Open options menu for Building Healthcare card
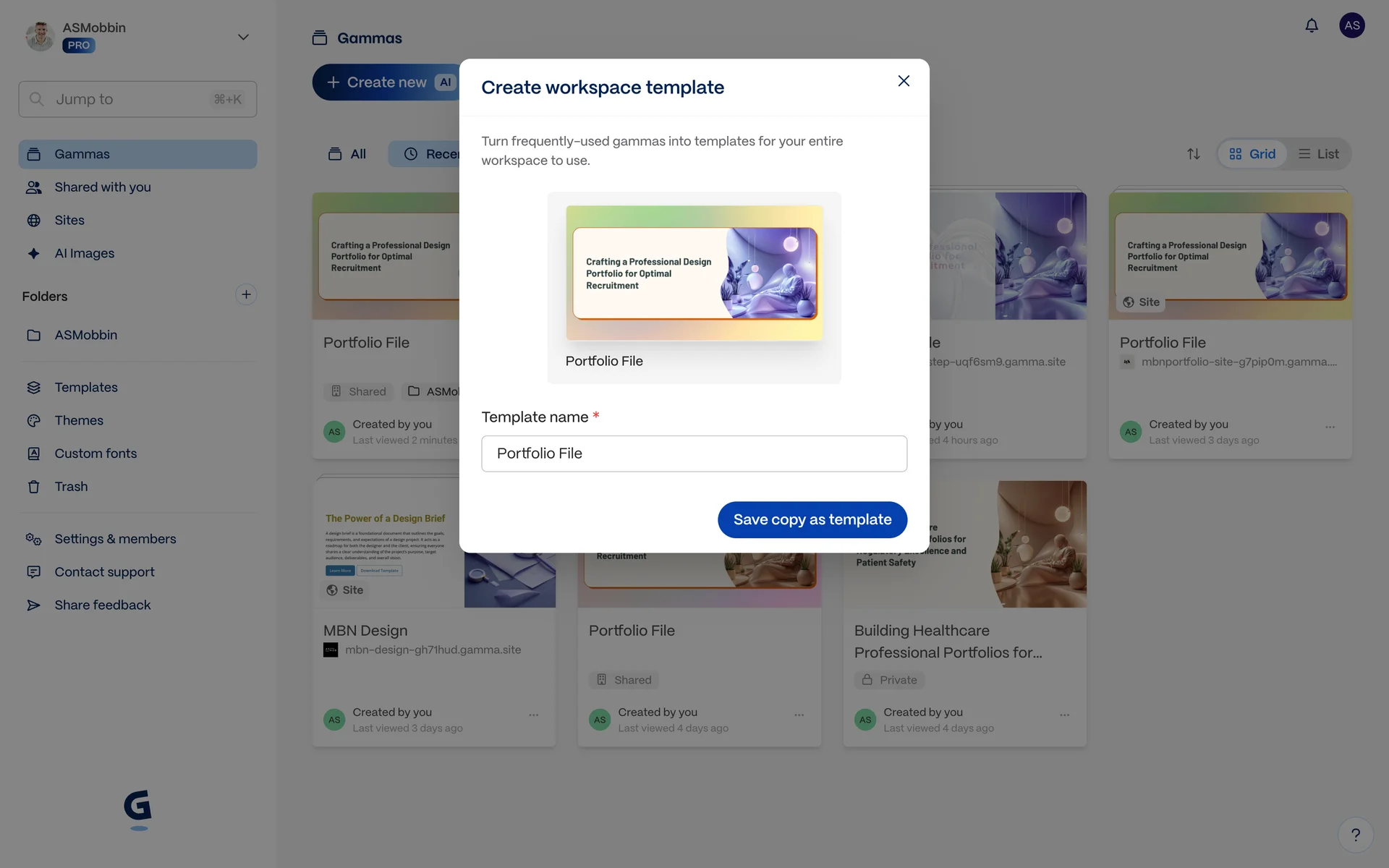Image resolution: width=1389 pixels, height=868 pixels. tap(1064, 715)
